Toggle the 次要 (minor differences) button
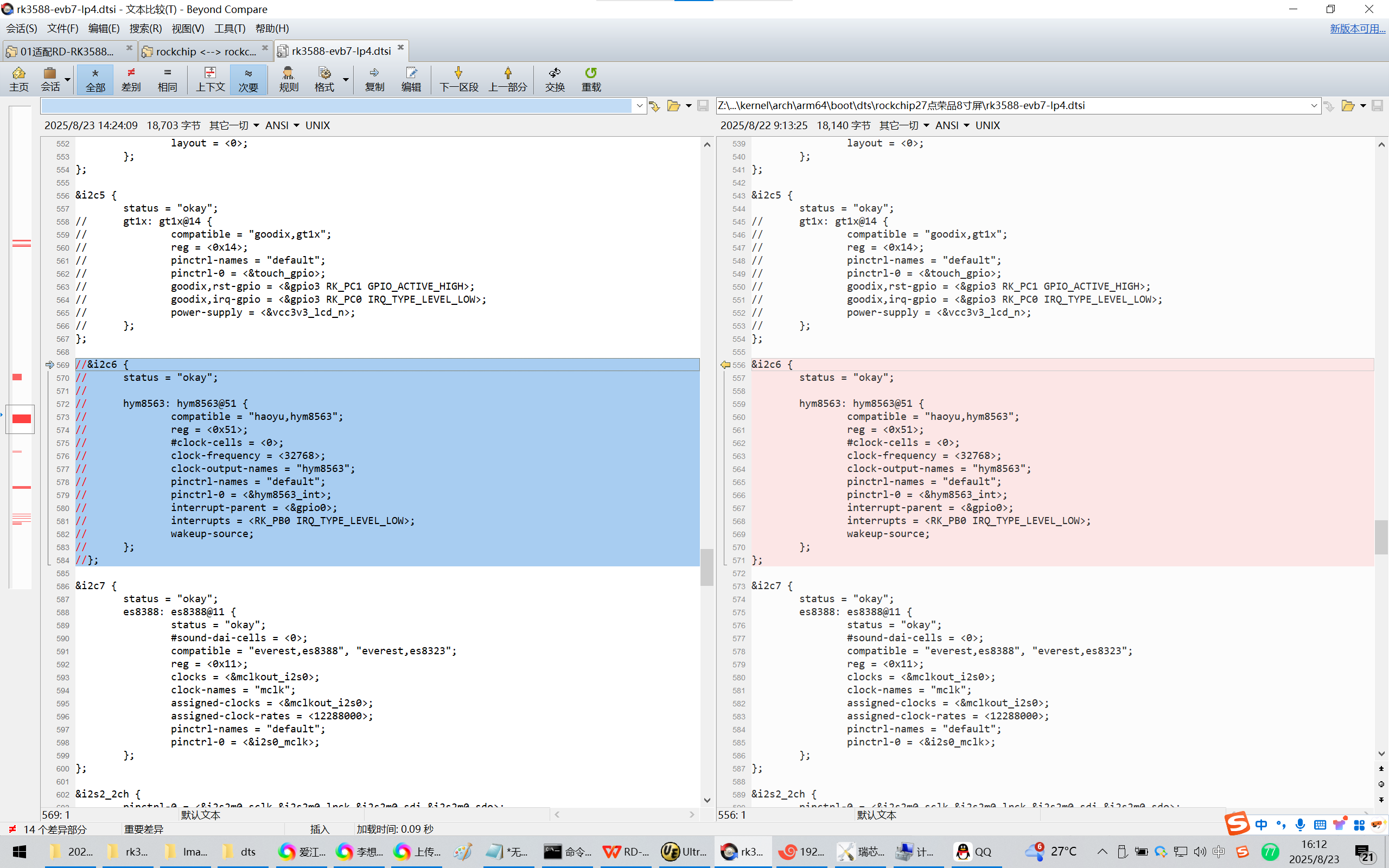 tap(248, 79)
